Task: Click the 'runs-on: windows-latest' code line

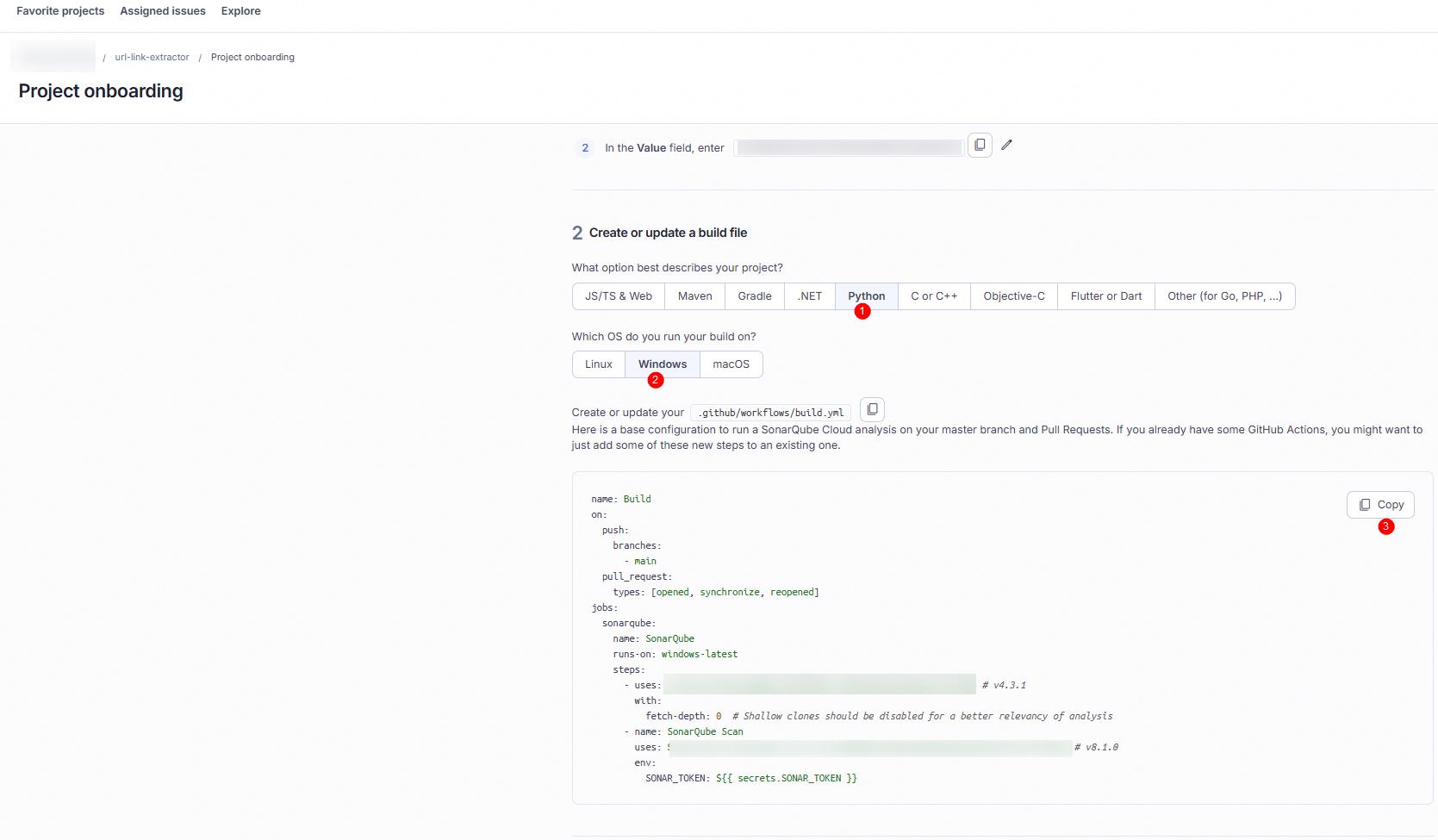Action: 675,654
